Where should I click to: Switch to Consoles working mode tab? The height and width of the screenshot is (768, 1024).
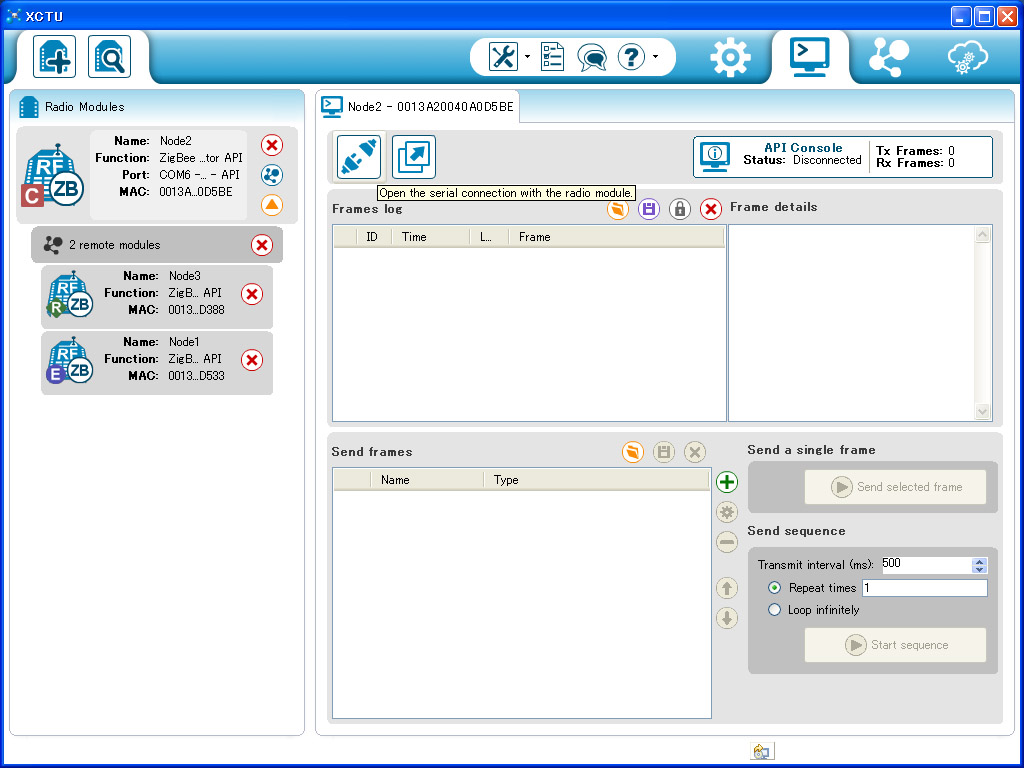click(809, 57)
